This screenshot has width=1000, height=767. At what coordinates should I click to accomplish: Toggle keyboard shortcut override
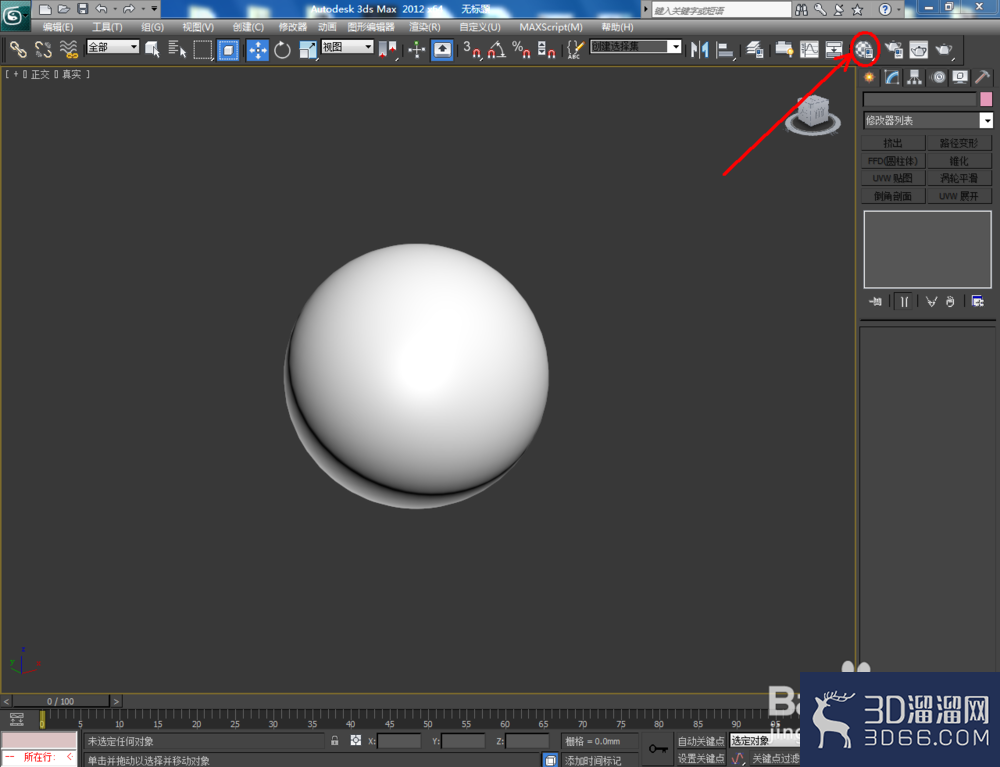pyautogui.click(x=443, y=49)
